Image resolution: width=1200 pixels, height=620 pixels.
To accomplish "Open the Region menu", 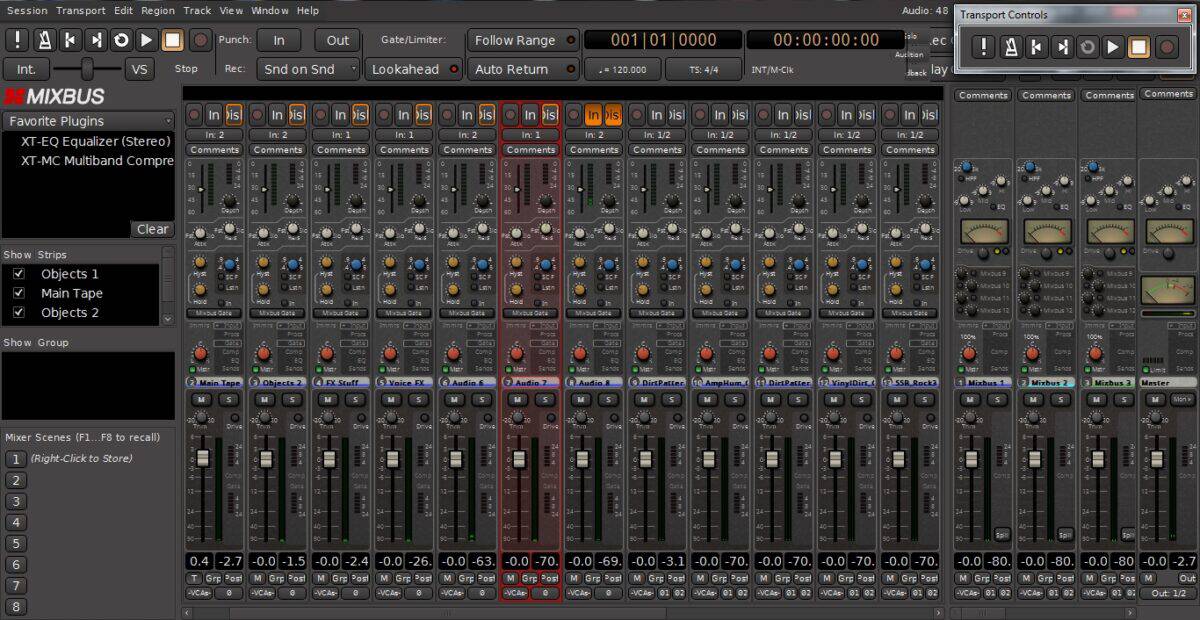I will pyautogui.click(x=158, y=10).
